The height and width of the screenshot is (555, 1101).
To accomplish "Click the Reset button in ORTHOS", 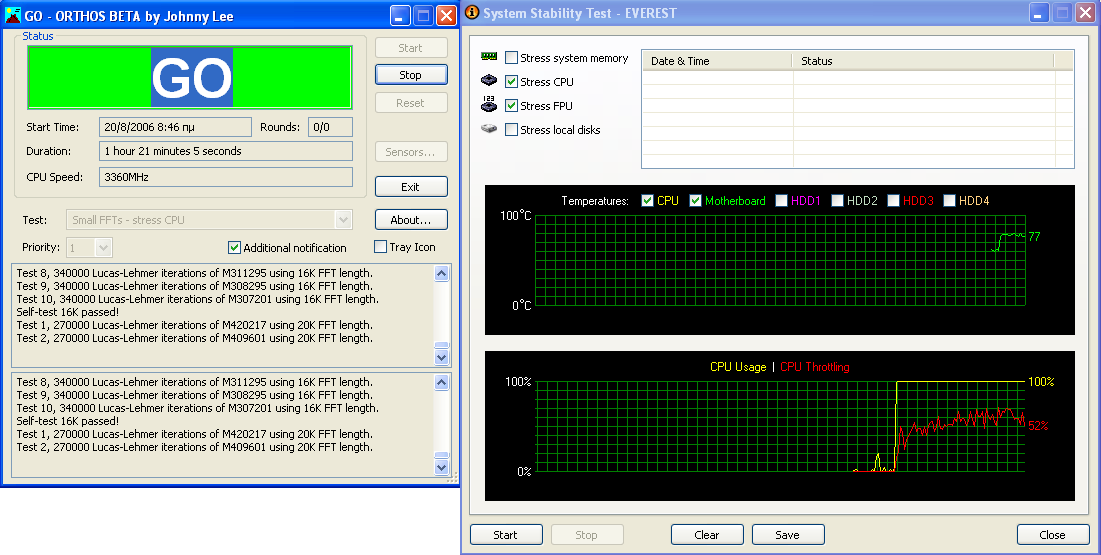I will [x=411, y=103].
